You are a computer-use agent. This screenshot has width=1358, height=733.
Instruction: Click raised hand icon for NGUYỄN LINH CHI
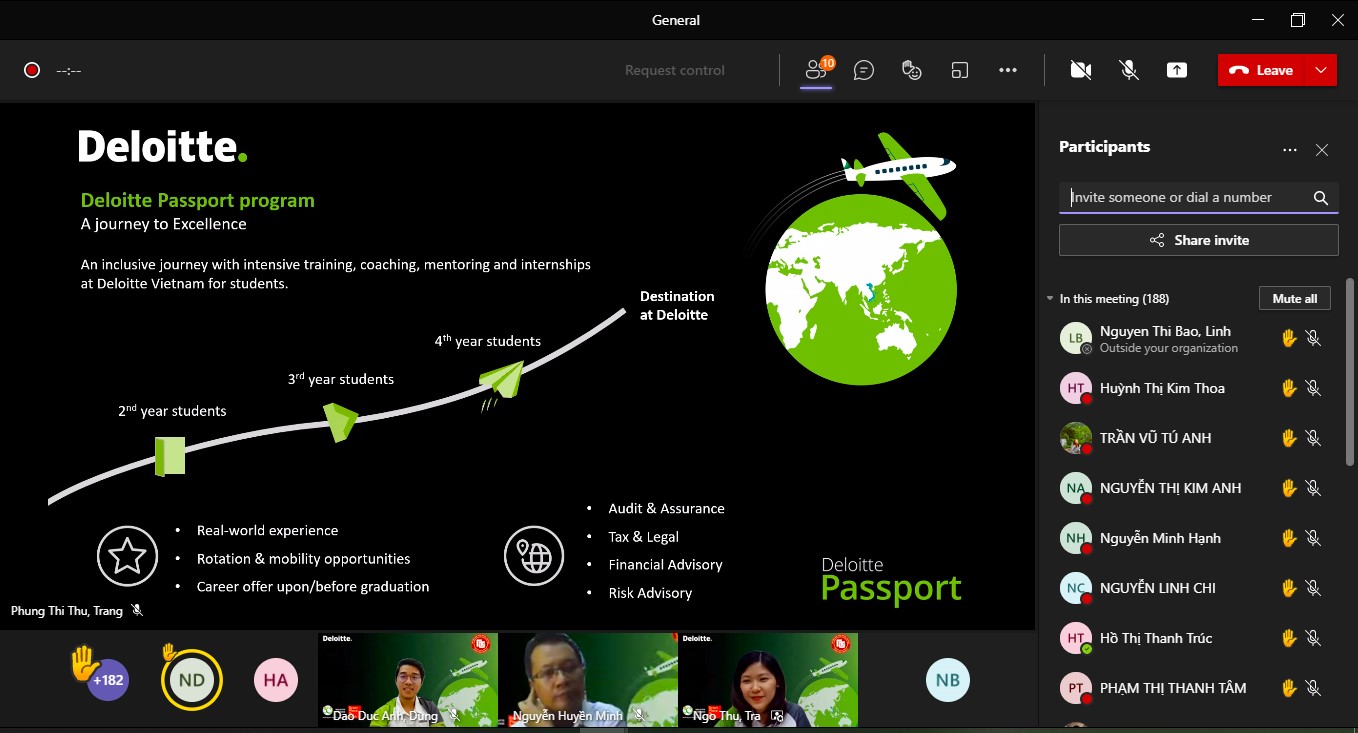(x=1289, y=588)
